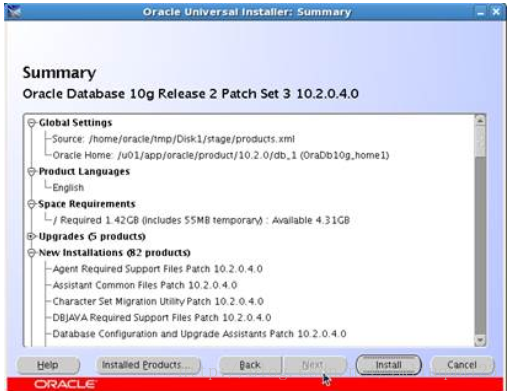Collapse the Space Requirements node
The height and width of the screenshot is (391, 509).
31,204
